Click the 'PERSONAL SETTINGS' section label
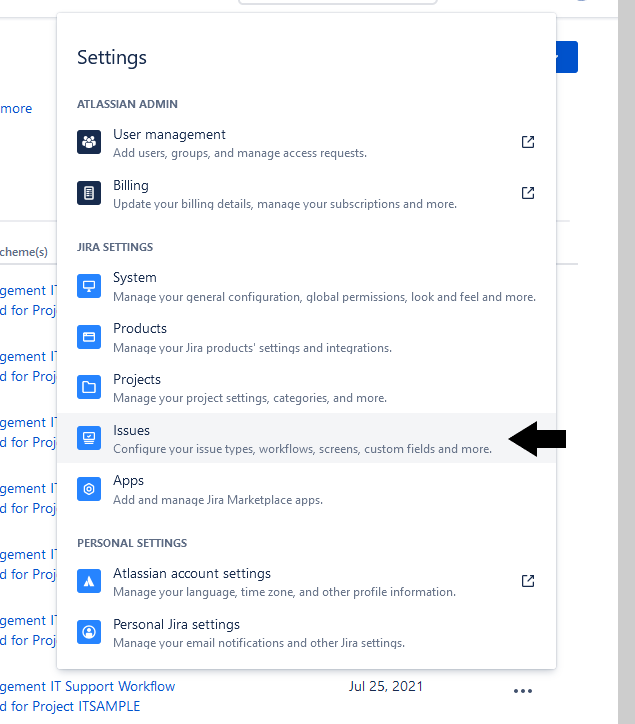The width and height of the screenshot is (635, 724). point(132,543)
